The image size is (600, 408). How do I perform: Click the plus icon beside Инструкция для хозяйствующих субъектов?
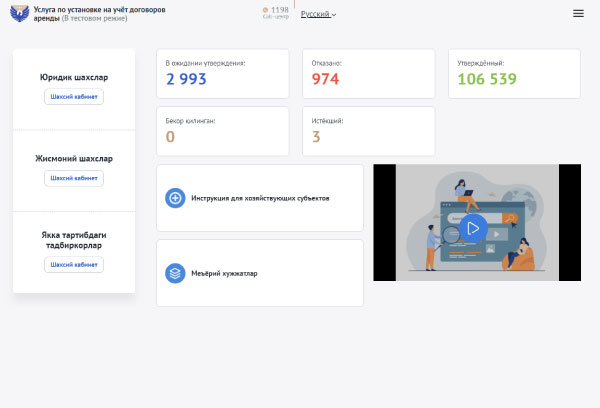coord(175,198)
